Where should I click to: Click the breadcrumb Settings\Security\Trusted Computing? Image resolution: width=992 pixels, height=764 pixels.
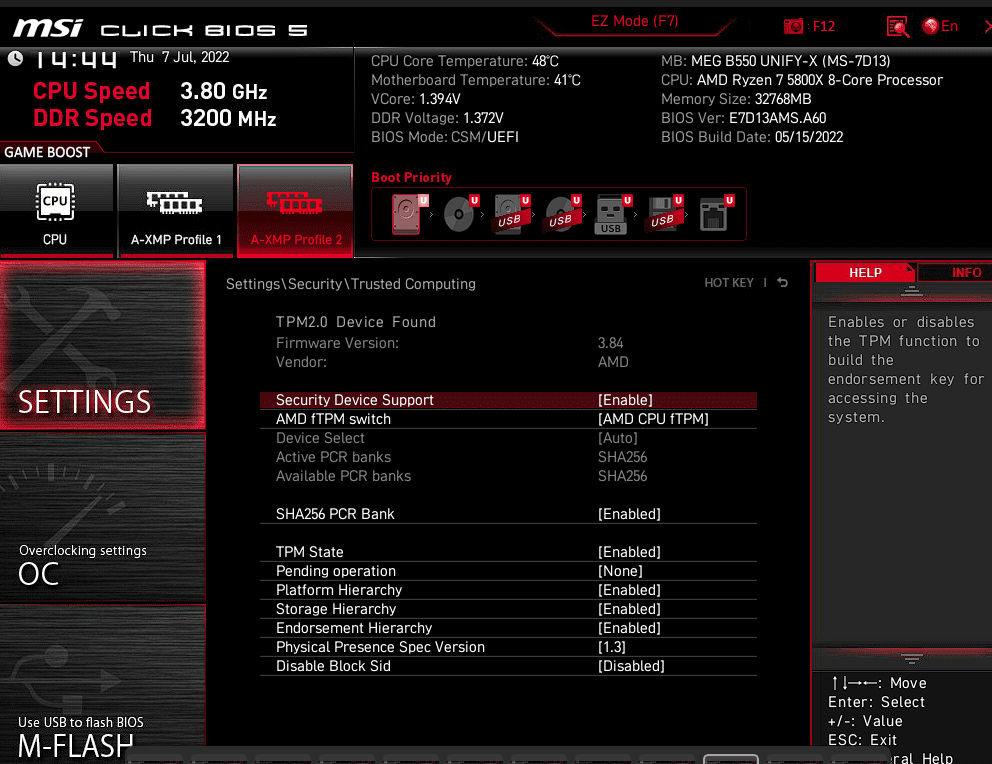click(350, 284)
